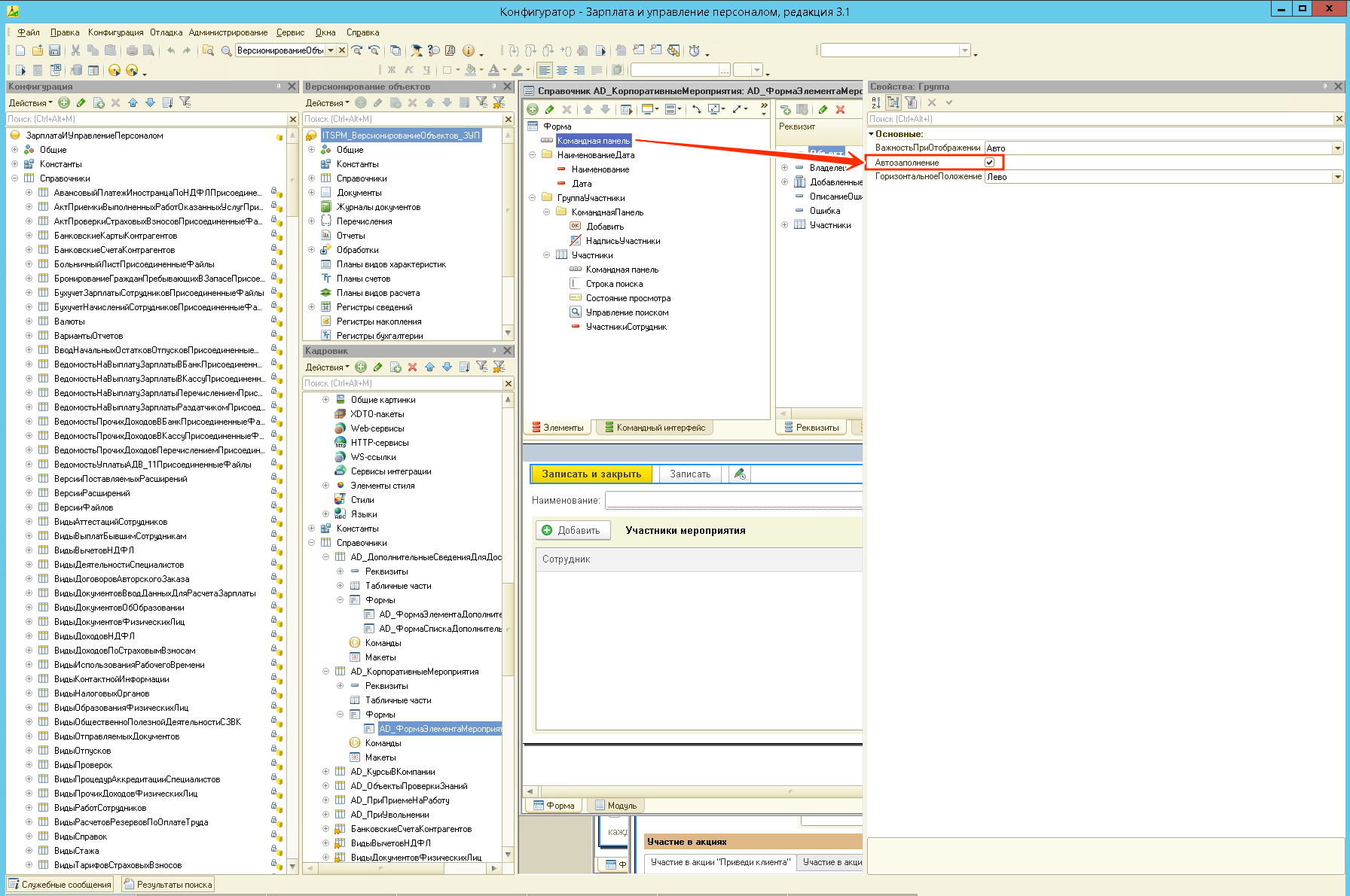Open the Реквизиты tab
Image resolution: width=1350 pixels, height=896 pixels.
tap(811, 428)
